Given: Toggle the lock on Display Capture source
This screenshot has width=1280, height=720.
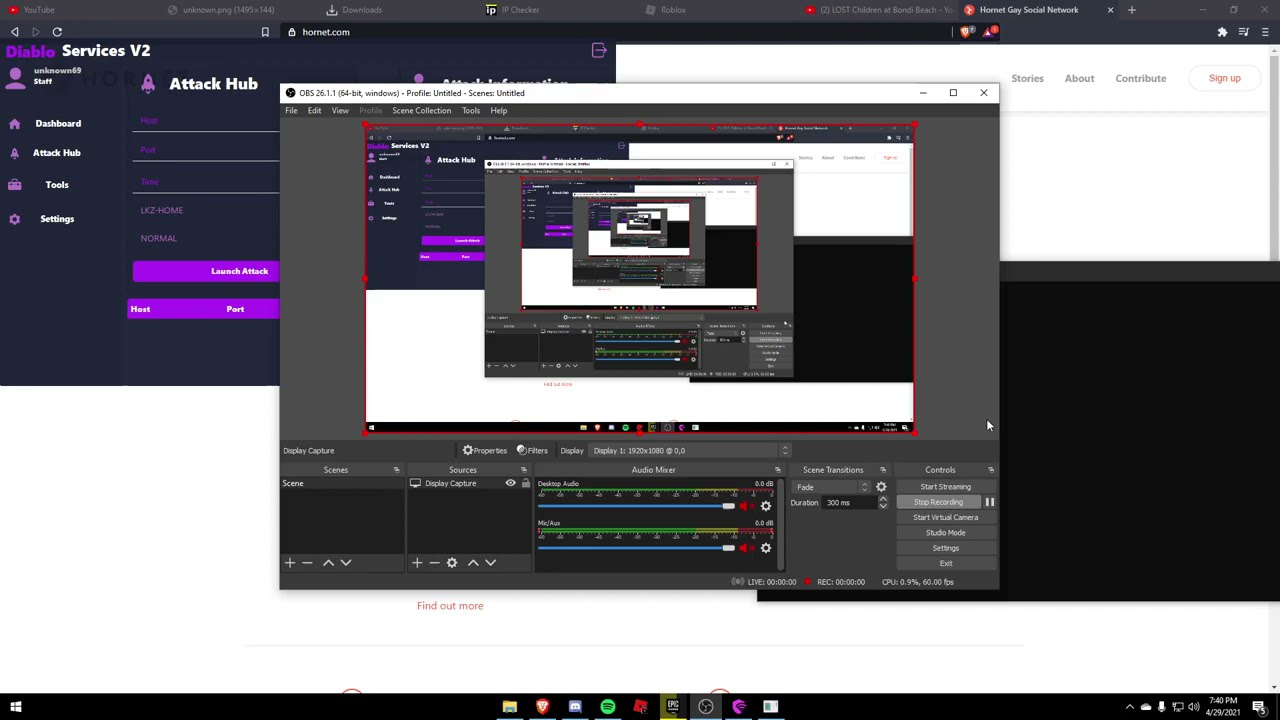Looking at the screenshot, I should point(525,484).
